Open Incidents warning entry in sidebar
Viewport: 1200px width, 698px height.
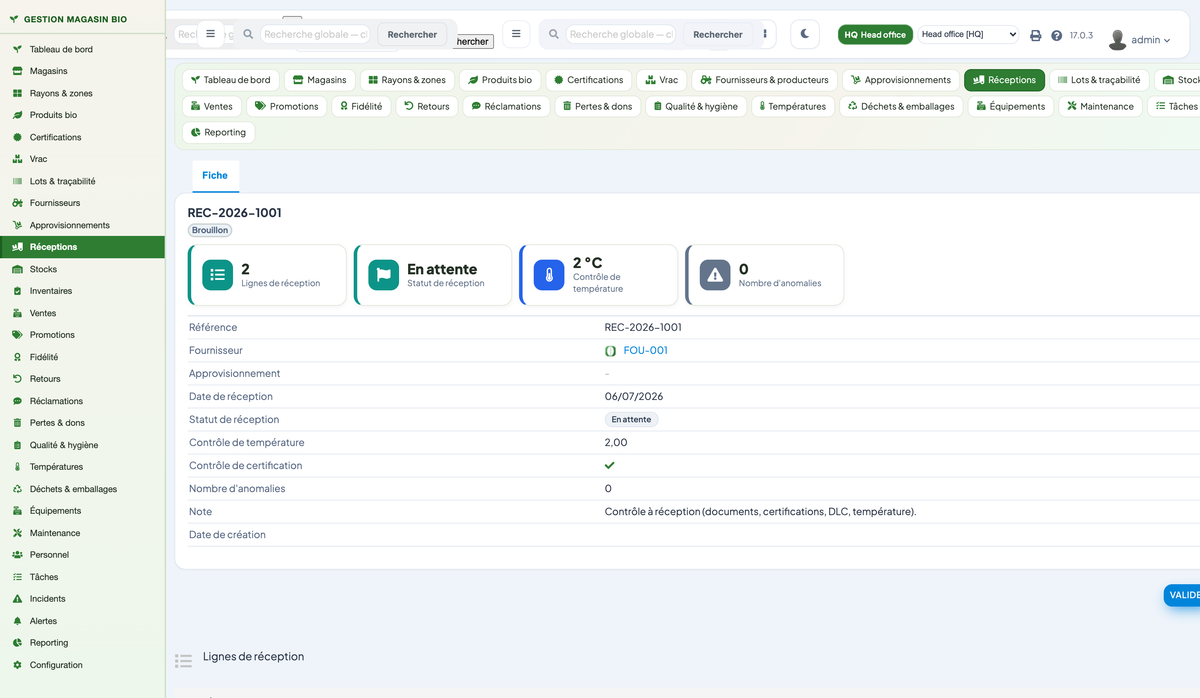click(82, 599)
